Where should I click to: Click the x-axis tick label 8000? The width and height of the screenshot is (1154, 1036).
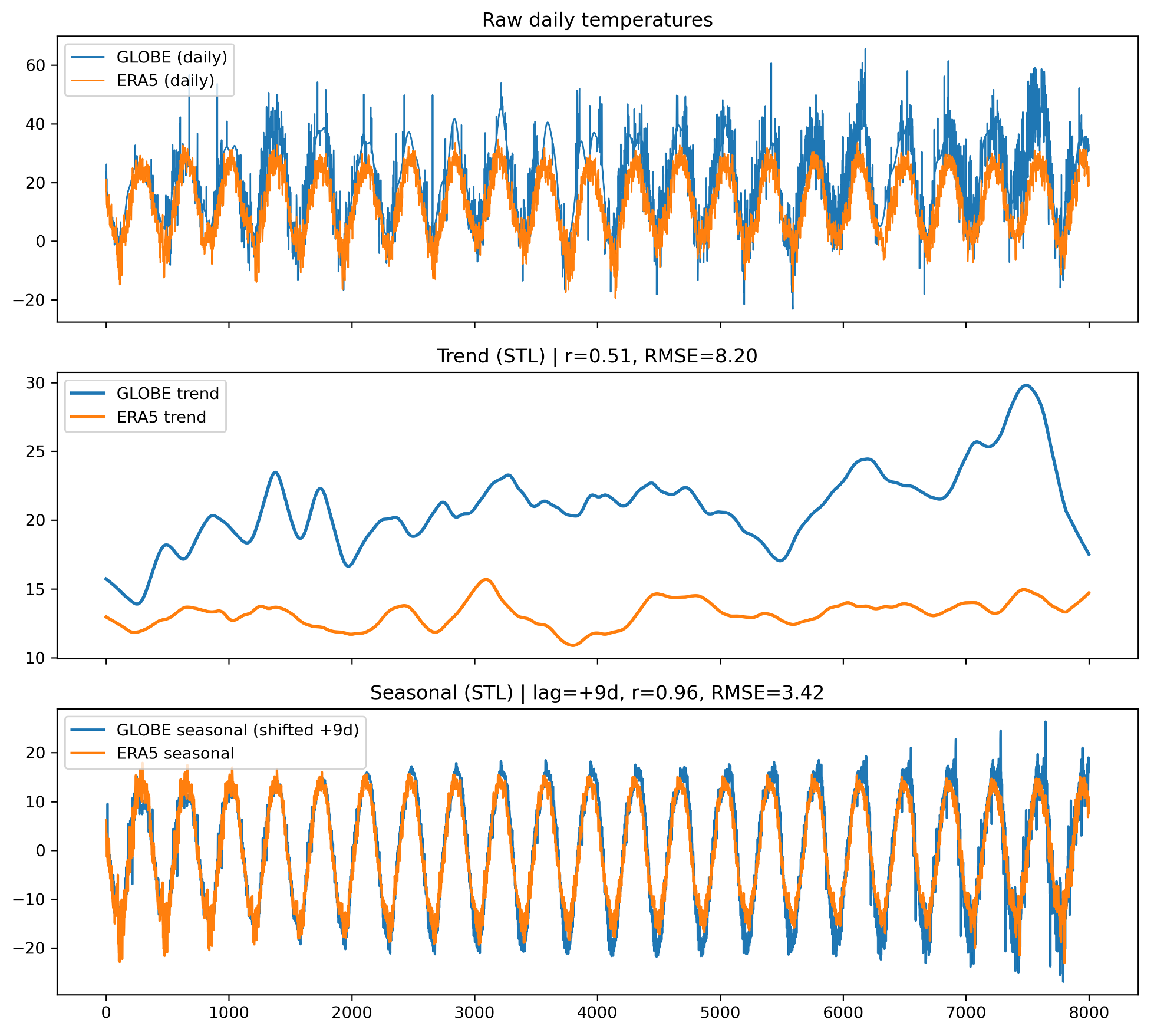[1089, 1012]
